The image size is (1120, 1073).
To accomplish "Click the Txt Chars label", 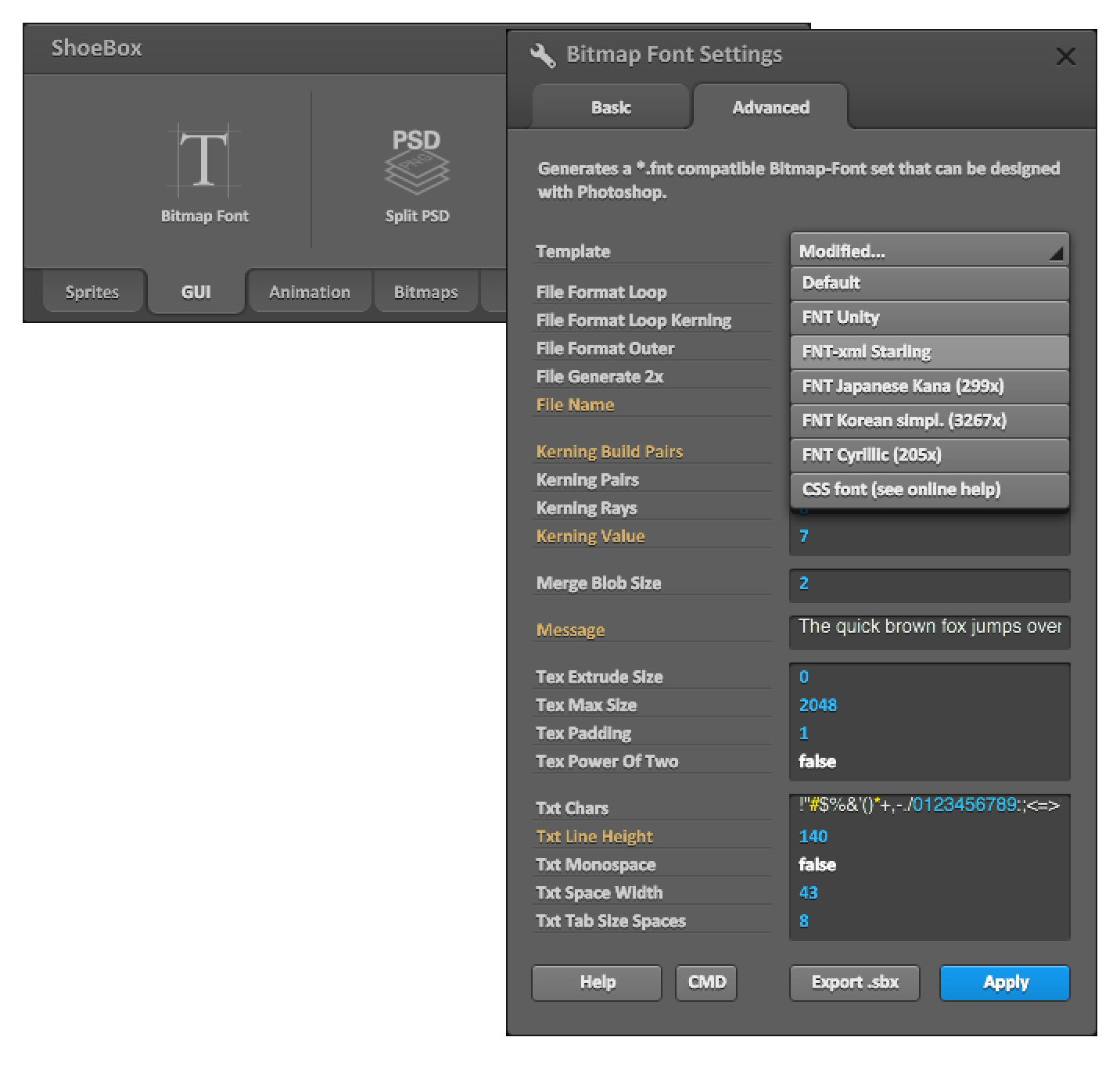I will point(572,809).
